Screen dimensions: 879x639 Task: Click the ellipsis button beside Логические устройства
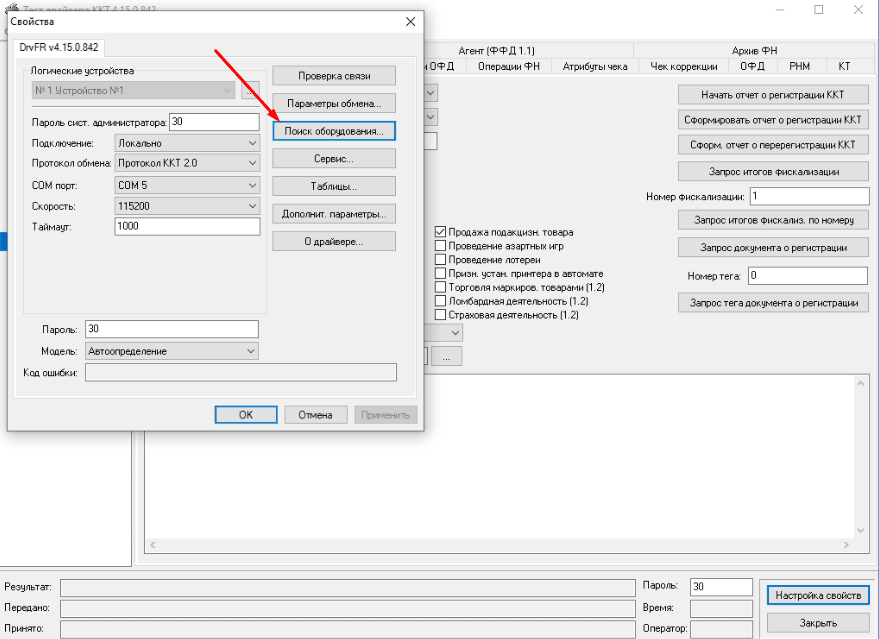coord(250,92)
